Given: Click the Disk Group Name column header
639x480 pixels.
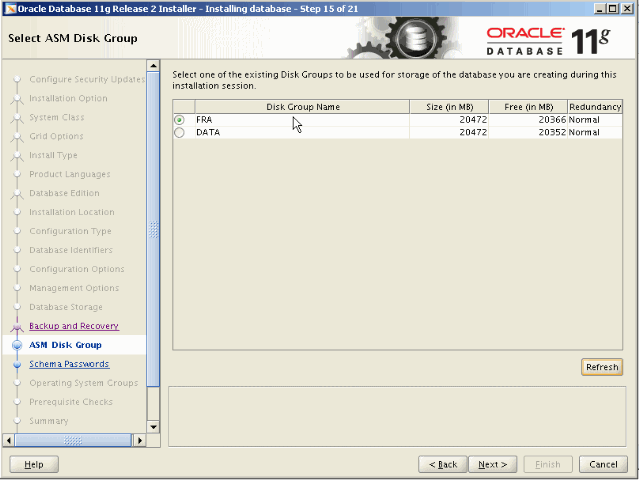Looking at the screenshot, I should click(302, 107).
